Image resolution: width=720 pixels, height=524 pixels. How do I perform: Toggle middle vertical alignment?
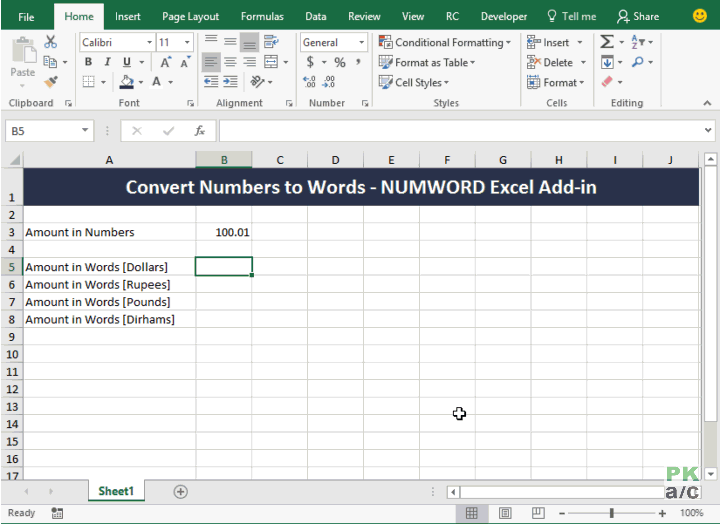(231, 42)
